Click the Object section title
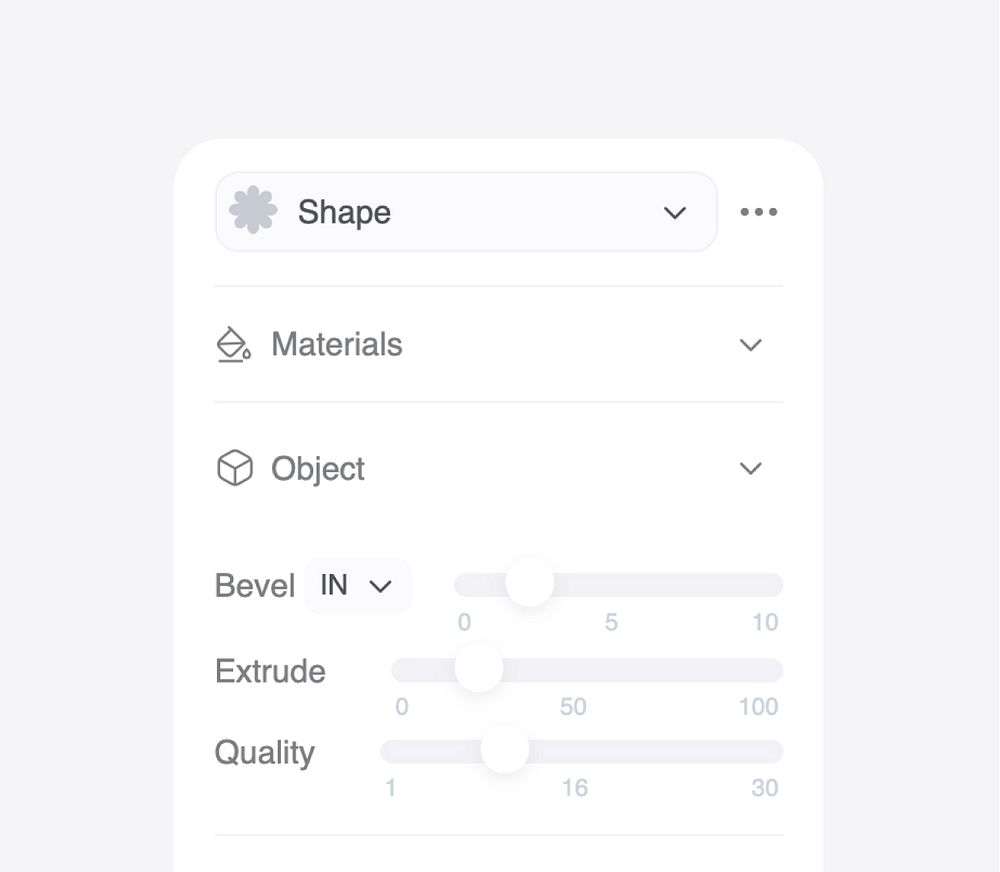 point(318,469)
